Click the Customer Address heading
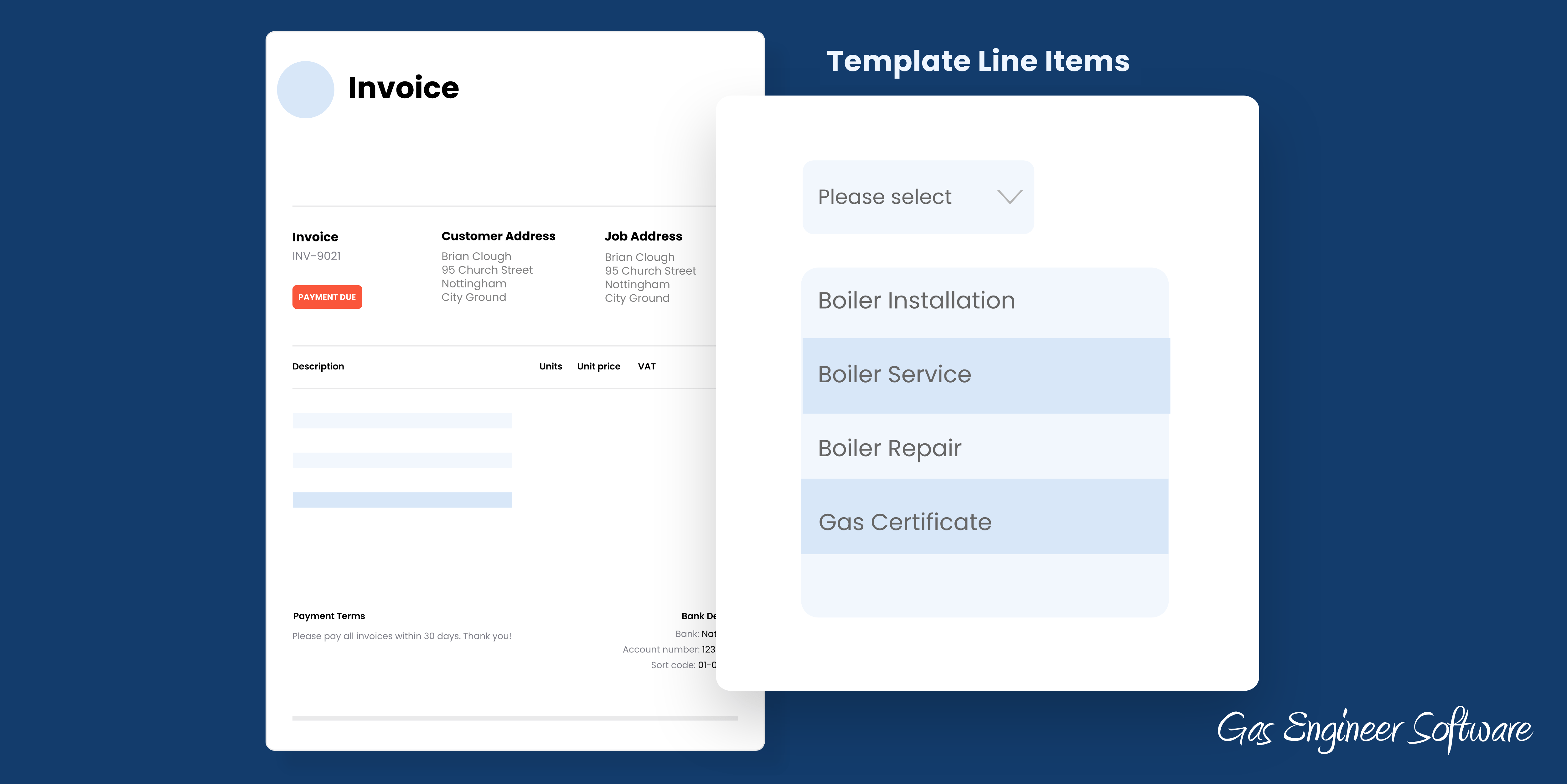Viewport: 1567px width, 784px height. 498,236
